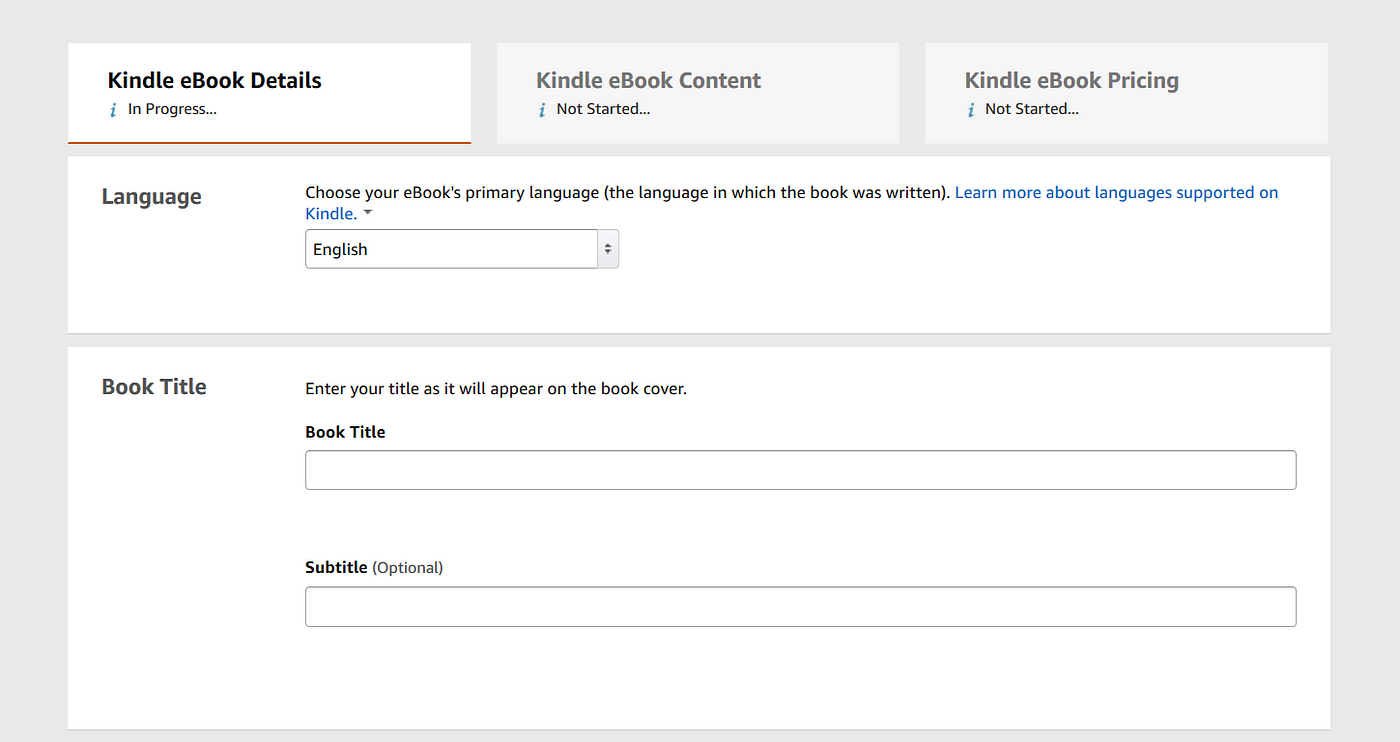Click the Subtitle (Optional) field label
Screen dimensions: 1400x742
pos(374,568)
